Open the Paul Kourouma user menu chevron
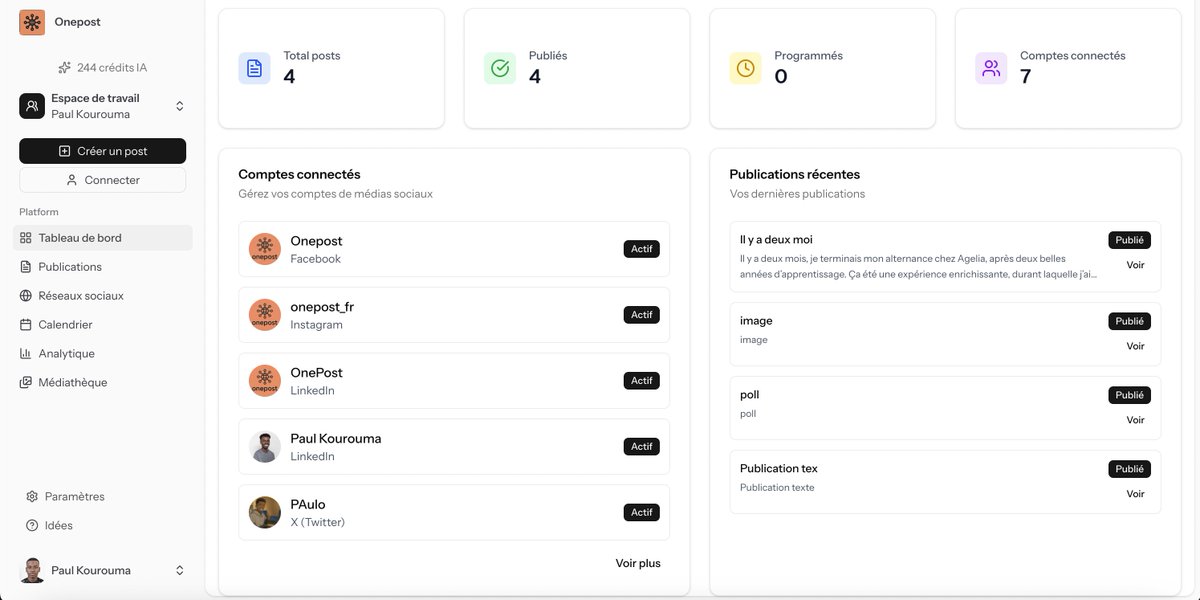This screenshot has height=600, width=1200. pyautogui.click(x=180, y=571)
